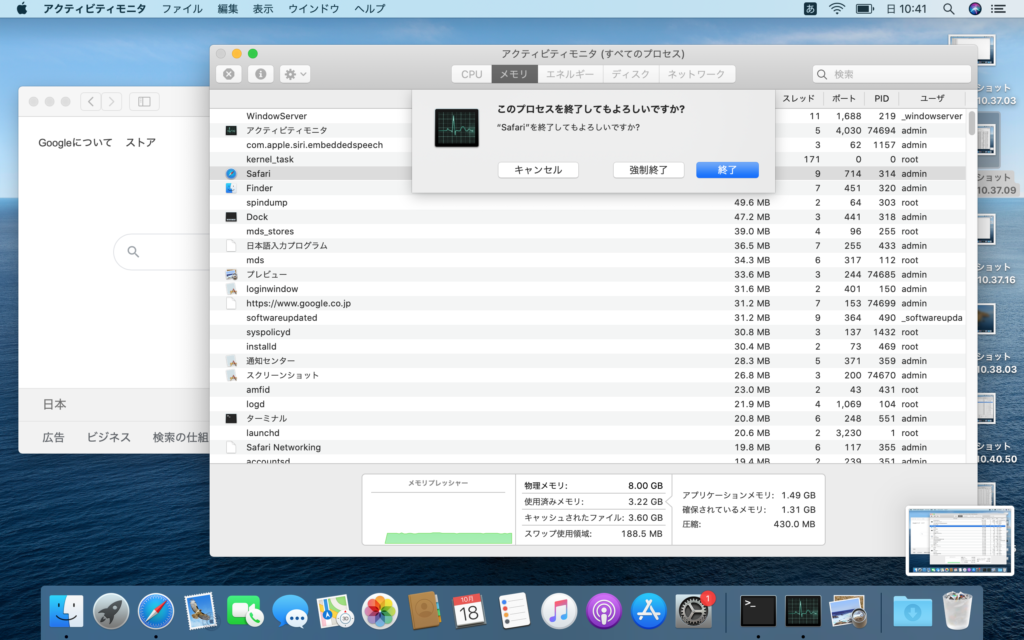This screenshot has height=640, width=1024.
Task: Sort by スレッド column header
Action: coord(799,99)
